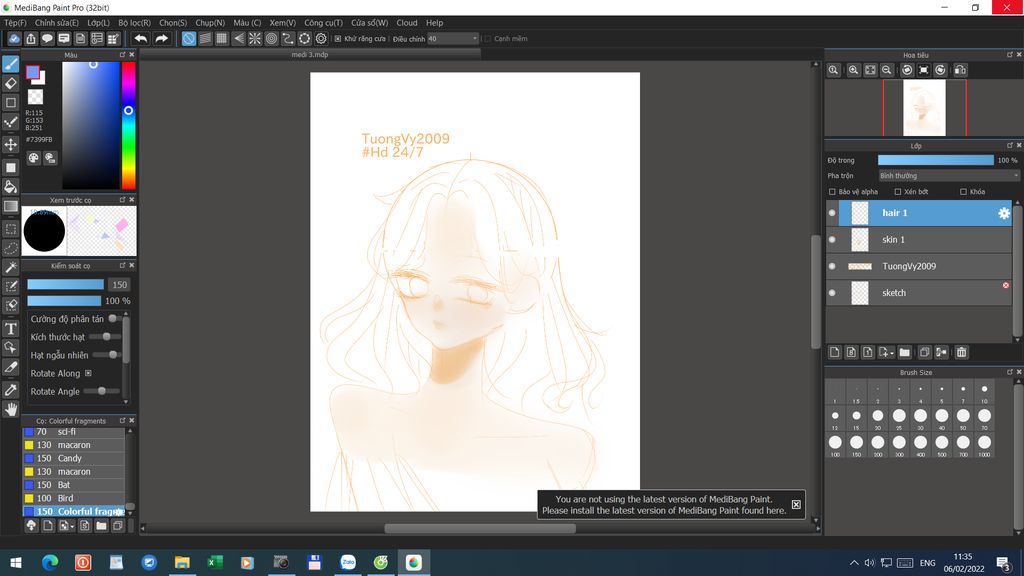Image resolution: width=1024 pixels, height=576 pixels.
Task: Select the Magic Wand tool
Action: (x=11, y=267)
